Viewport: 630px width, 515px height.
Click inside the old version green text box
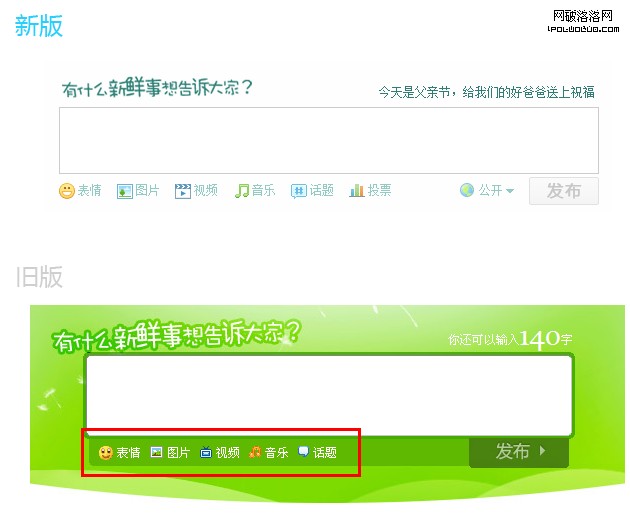point(329,396)
